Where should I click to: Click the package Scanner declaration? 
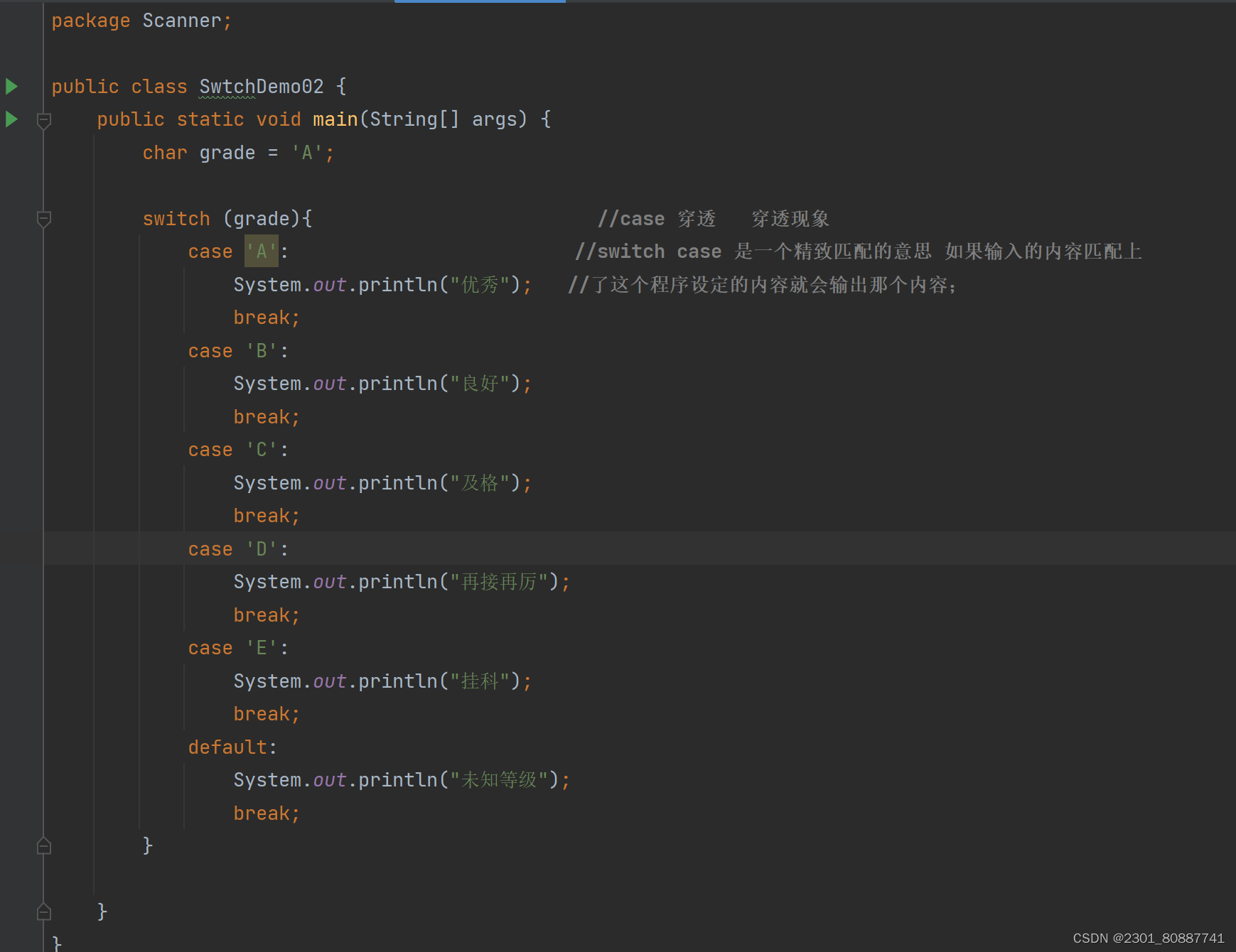click(x=140, y=20)
